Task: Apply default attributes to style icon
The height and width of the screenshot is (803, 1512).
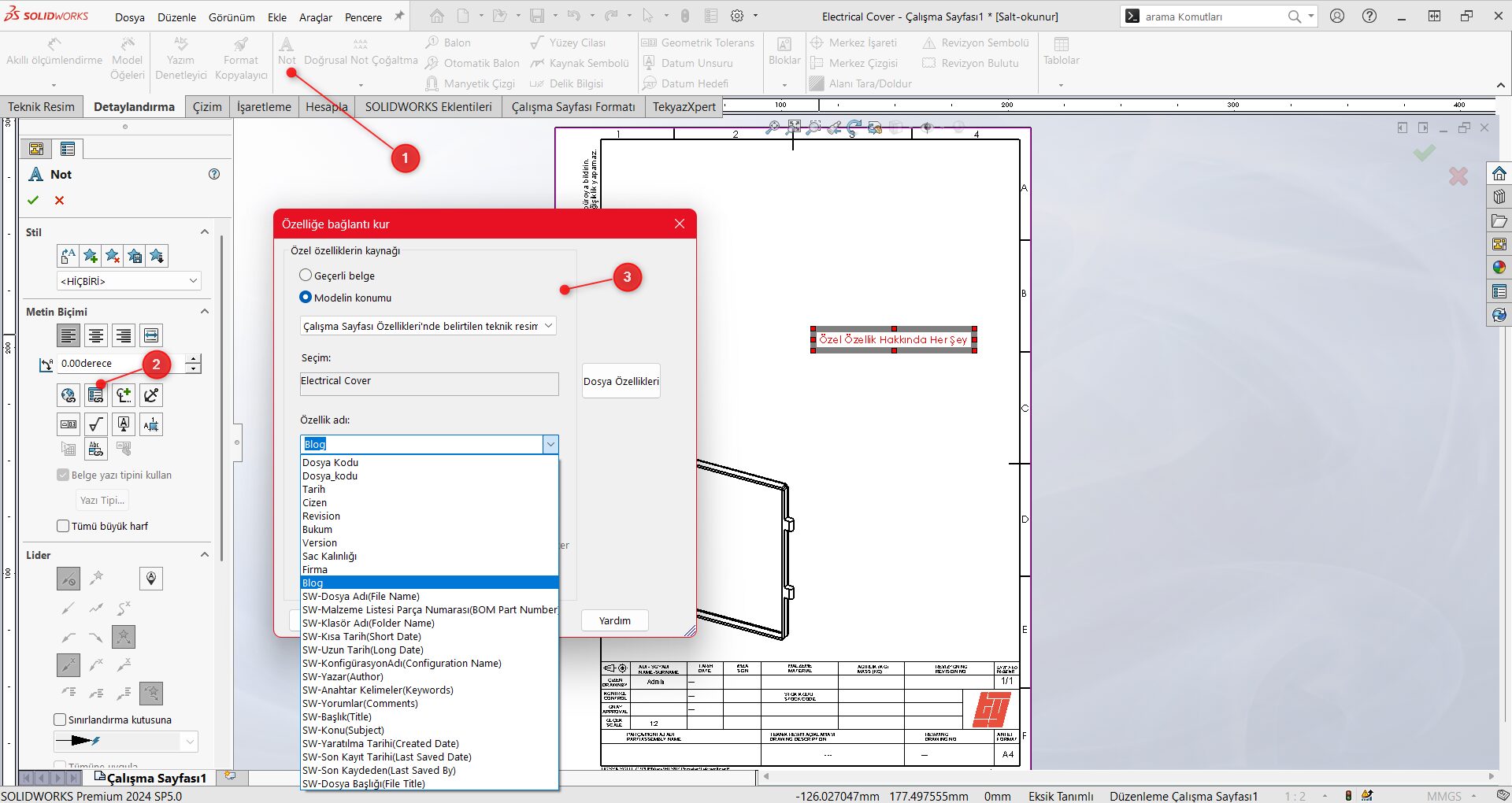Action: click(69, 256)
